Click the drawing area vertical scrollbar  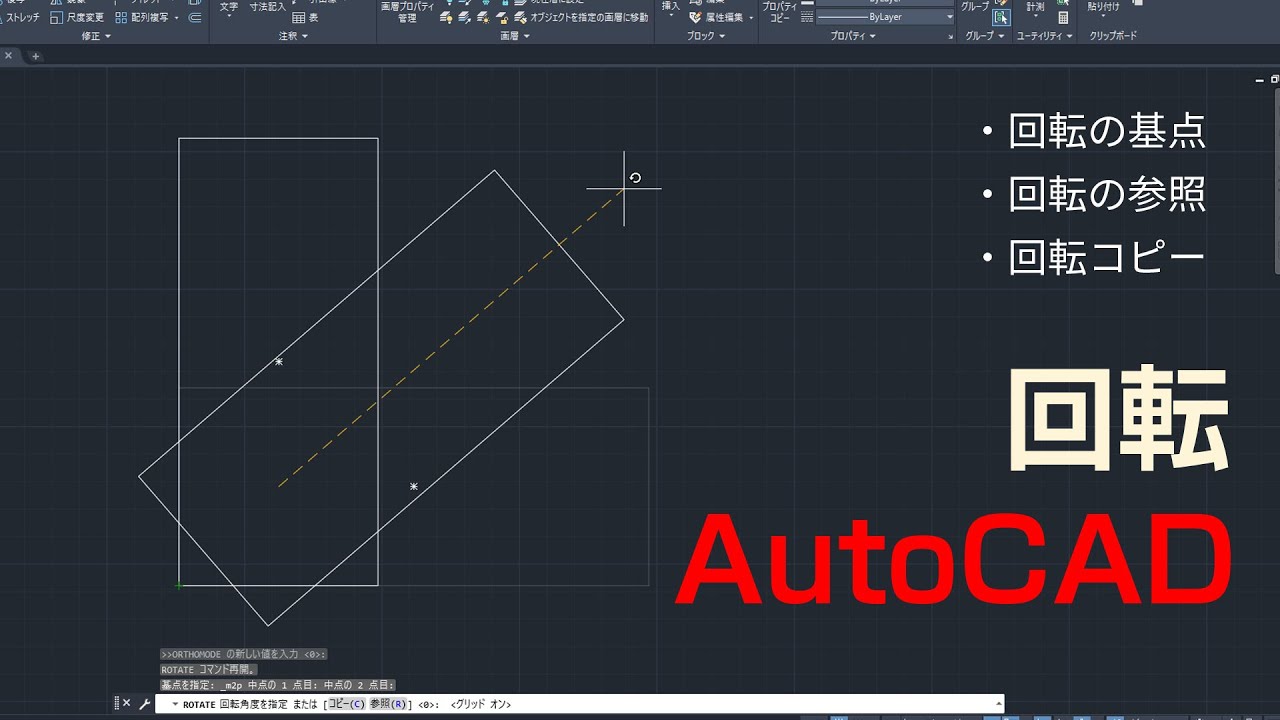(1276, 180)
